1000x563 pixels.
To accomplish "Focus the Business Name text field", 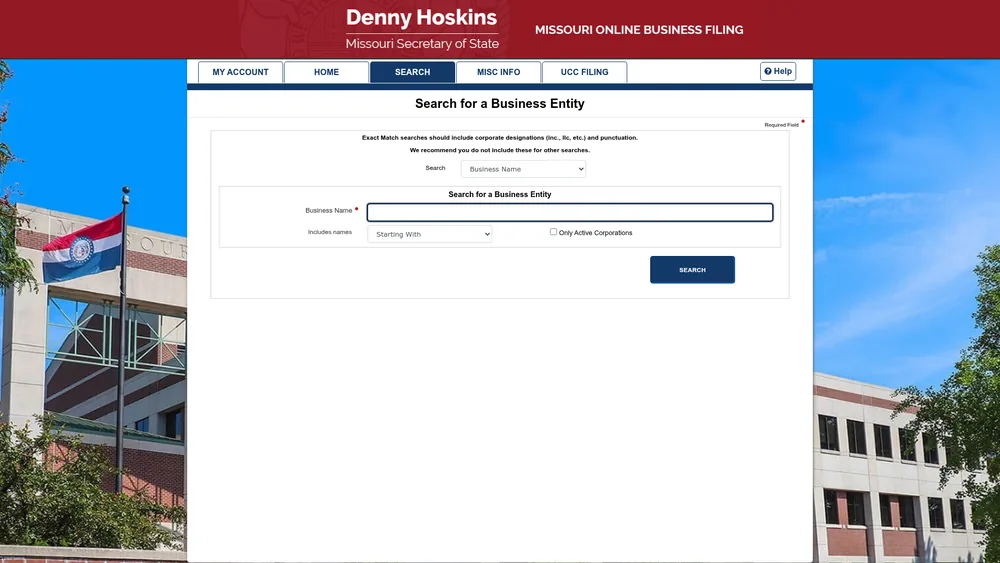I will [x=570, y=212].
